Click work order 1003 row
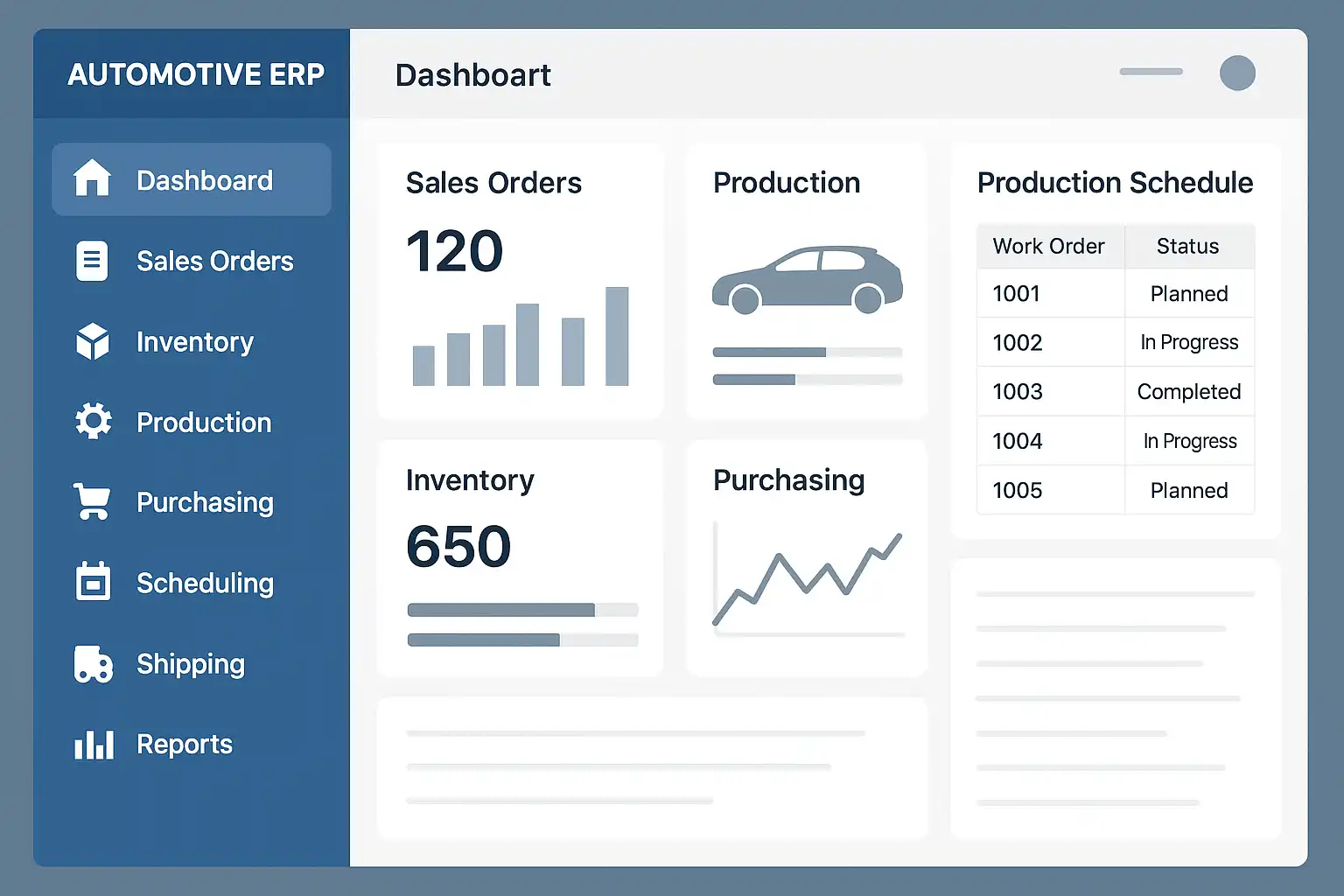 pyautogui.click(x=1115, y=391)
